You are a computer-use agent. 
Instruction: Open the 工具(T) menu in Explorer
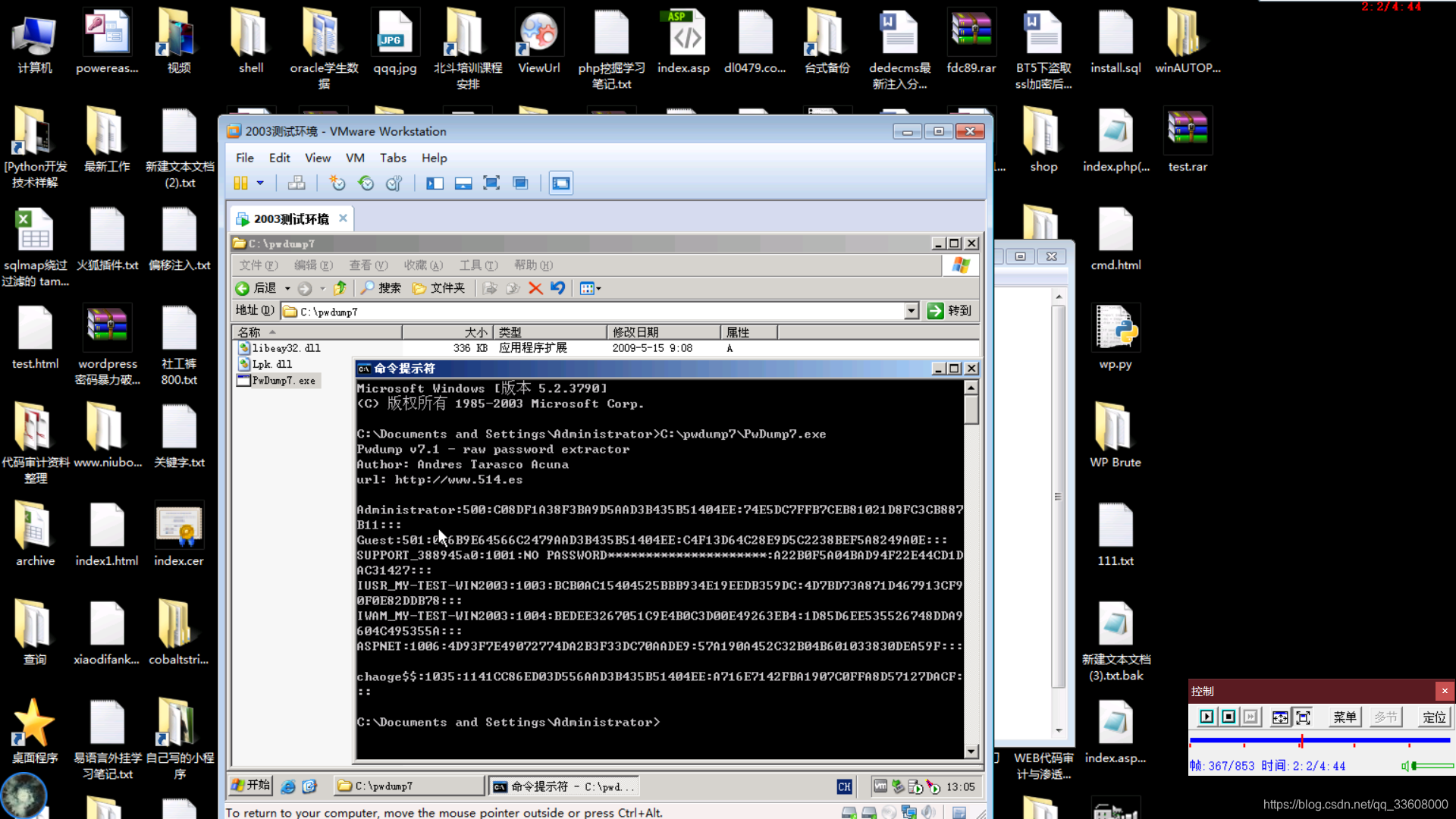pyautogui.click(x=479, y=265)
